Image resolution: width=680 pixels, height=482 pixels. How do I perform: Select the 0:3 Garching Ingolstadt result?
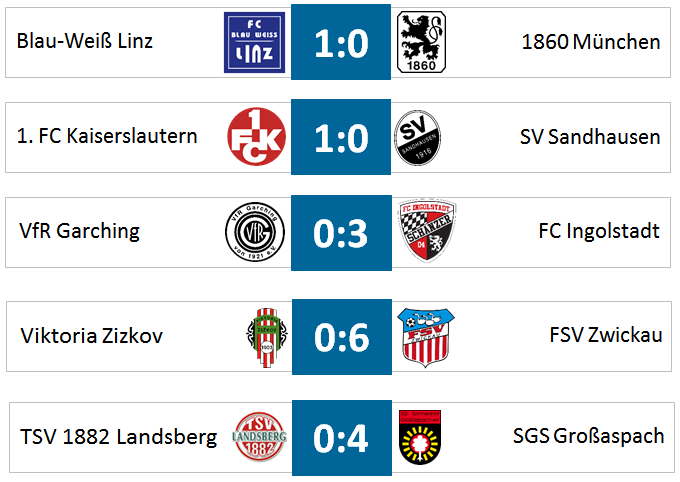(341, 233)
